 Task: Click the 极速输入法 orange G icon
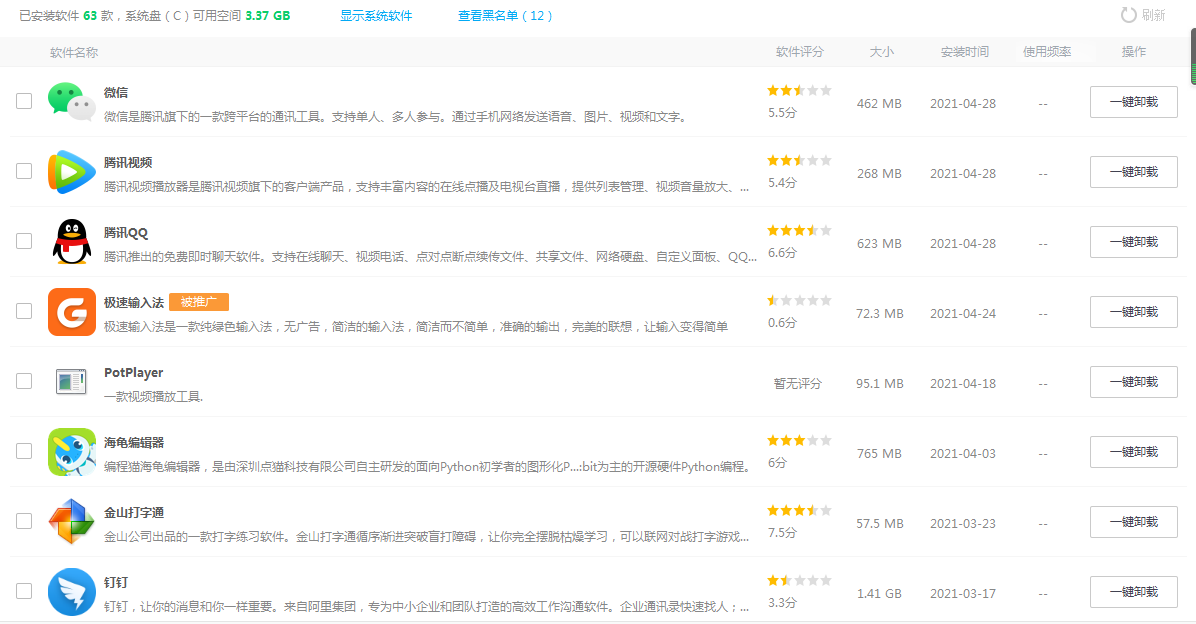point(72,312)
